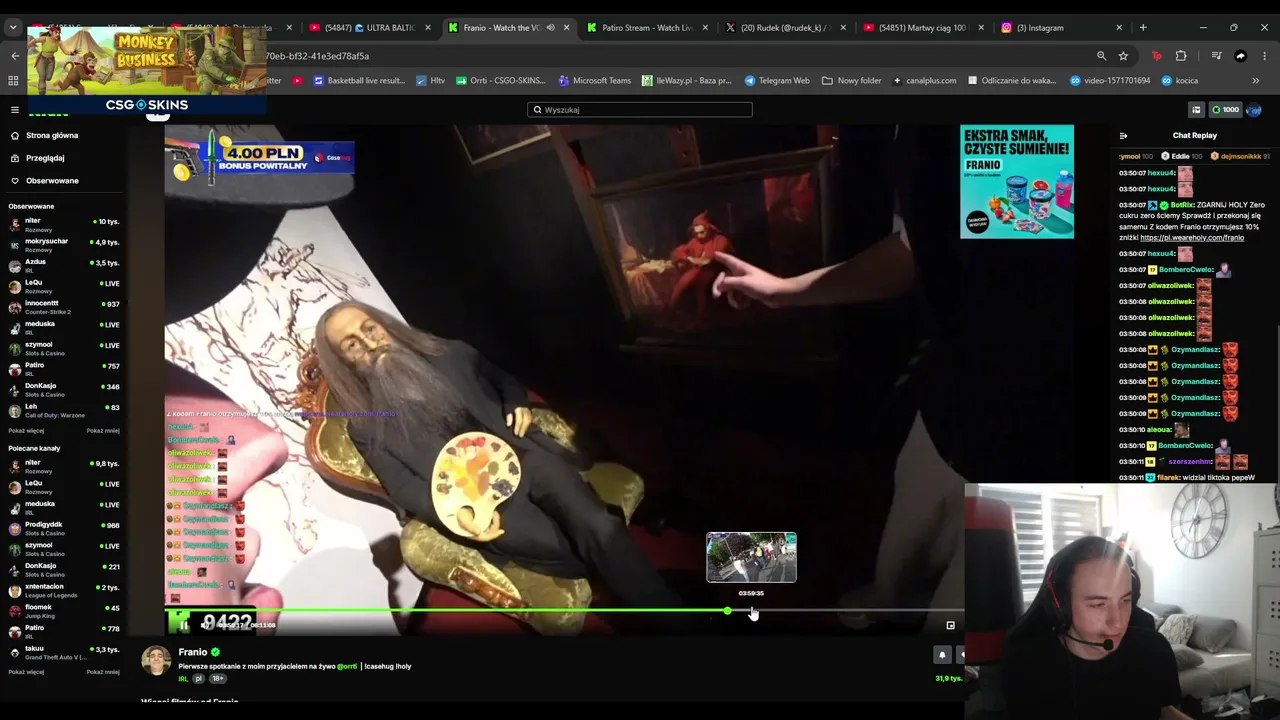
Task: Click the Franio ice cream ad banner
Action: click(1017, 181)
